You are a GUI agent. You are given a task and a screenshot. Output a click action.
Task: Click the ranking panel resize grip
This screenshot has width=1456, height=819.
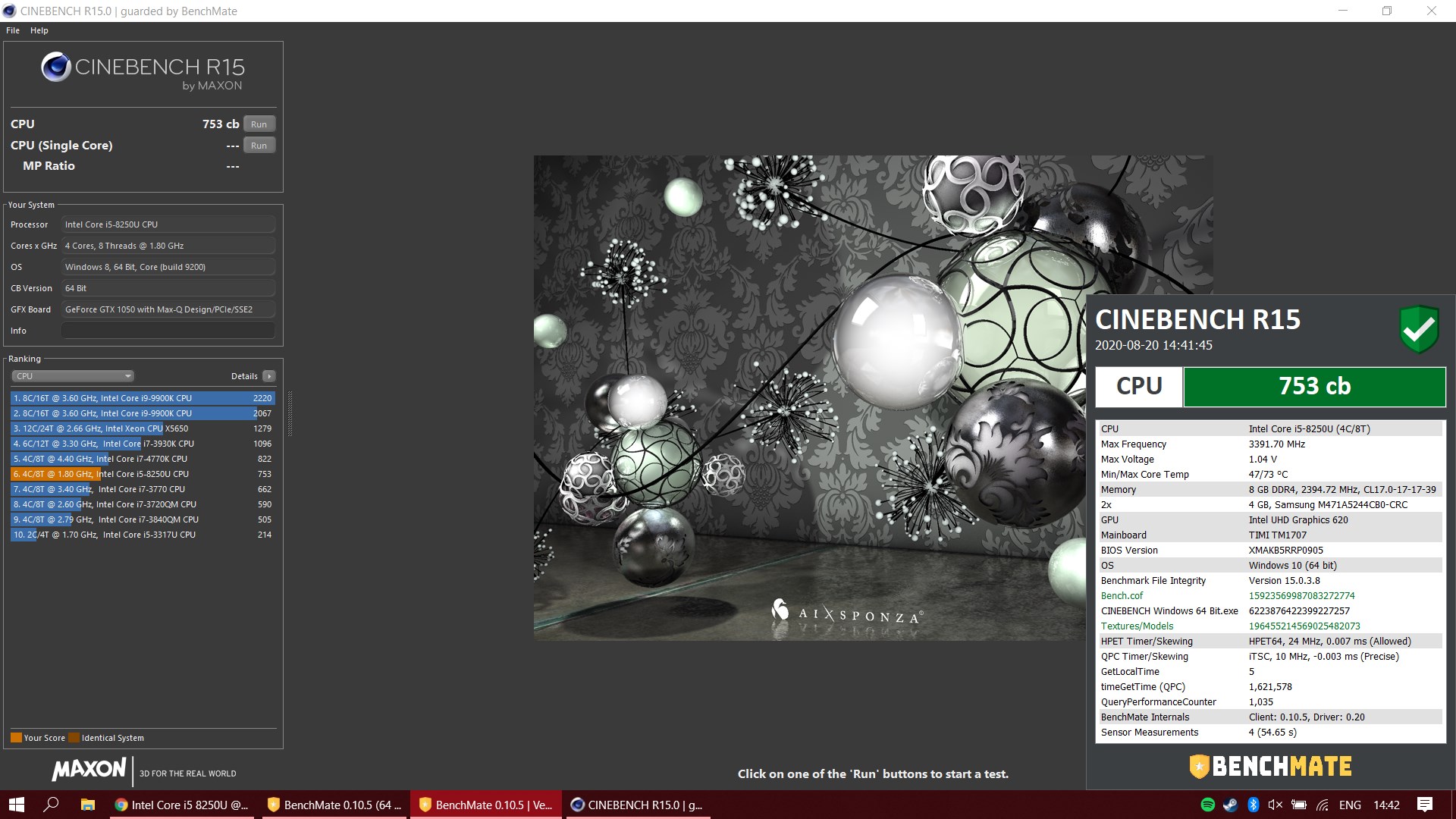[290, 413]
